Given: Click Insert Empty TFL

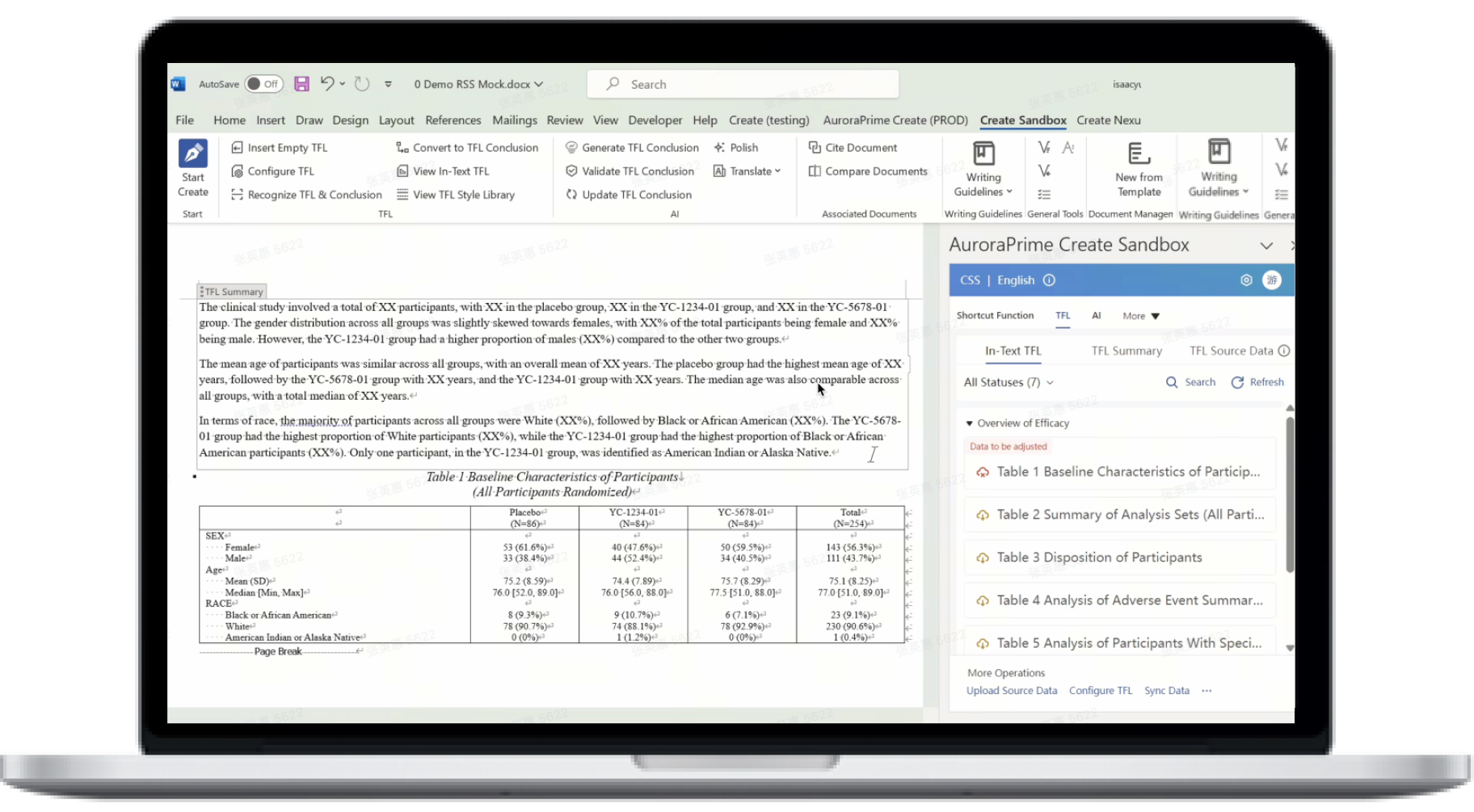Looking at the screenshot, I should click(279, 148).
